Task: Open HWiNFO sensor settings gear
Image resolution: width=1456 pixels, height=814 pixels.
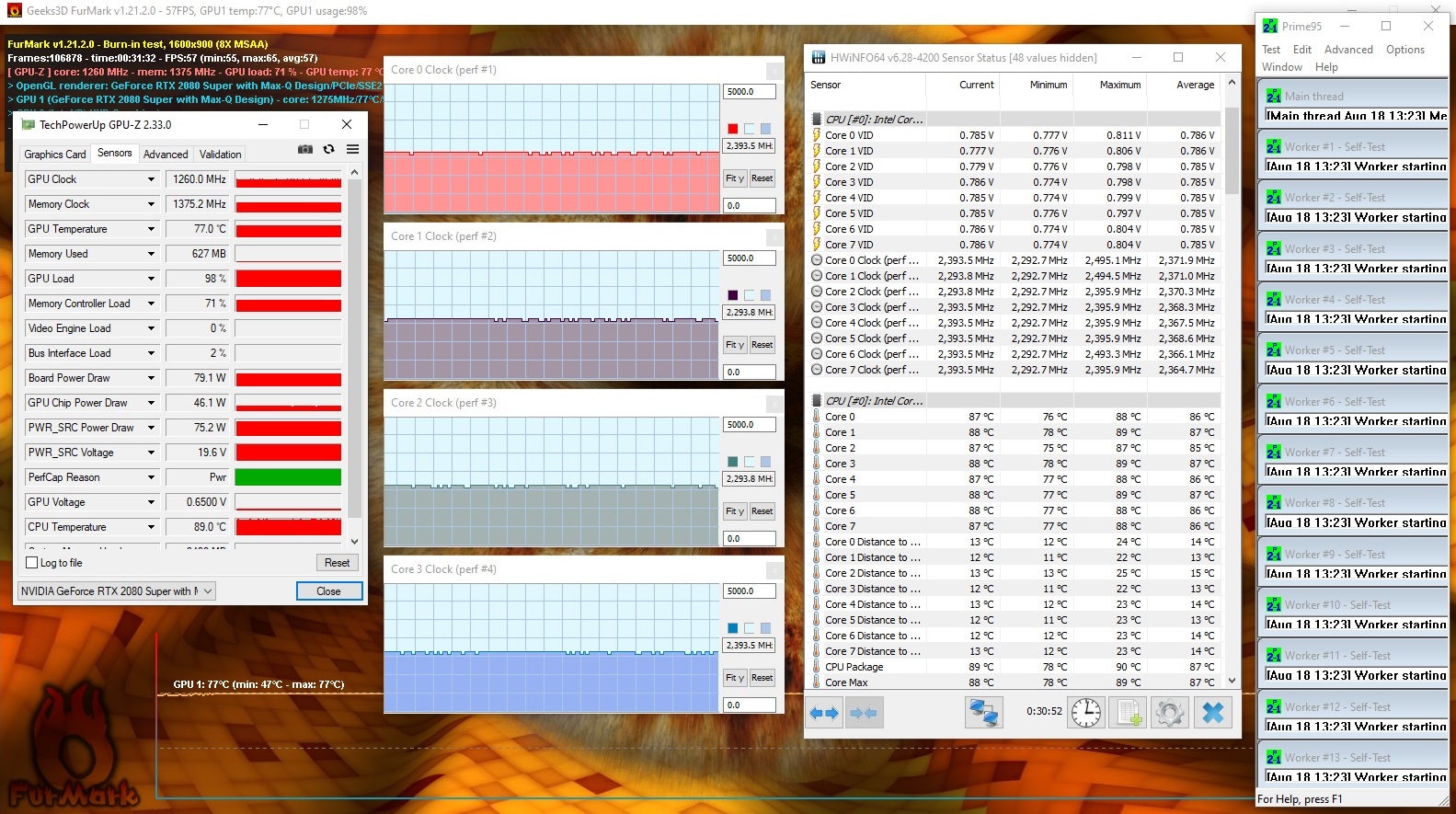Action: (x=1169, y=713)
